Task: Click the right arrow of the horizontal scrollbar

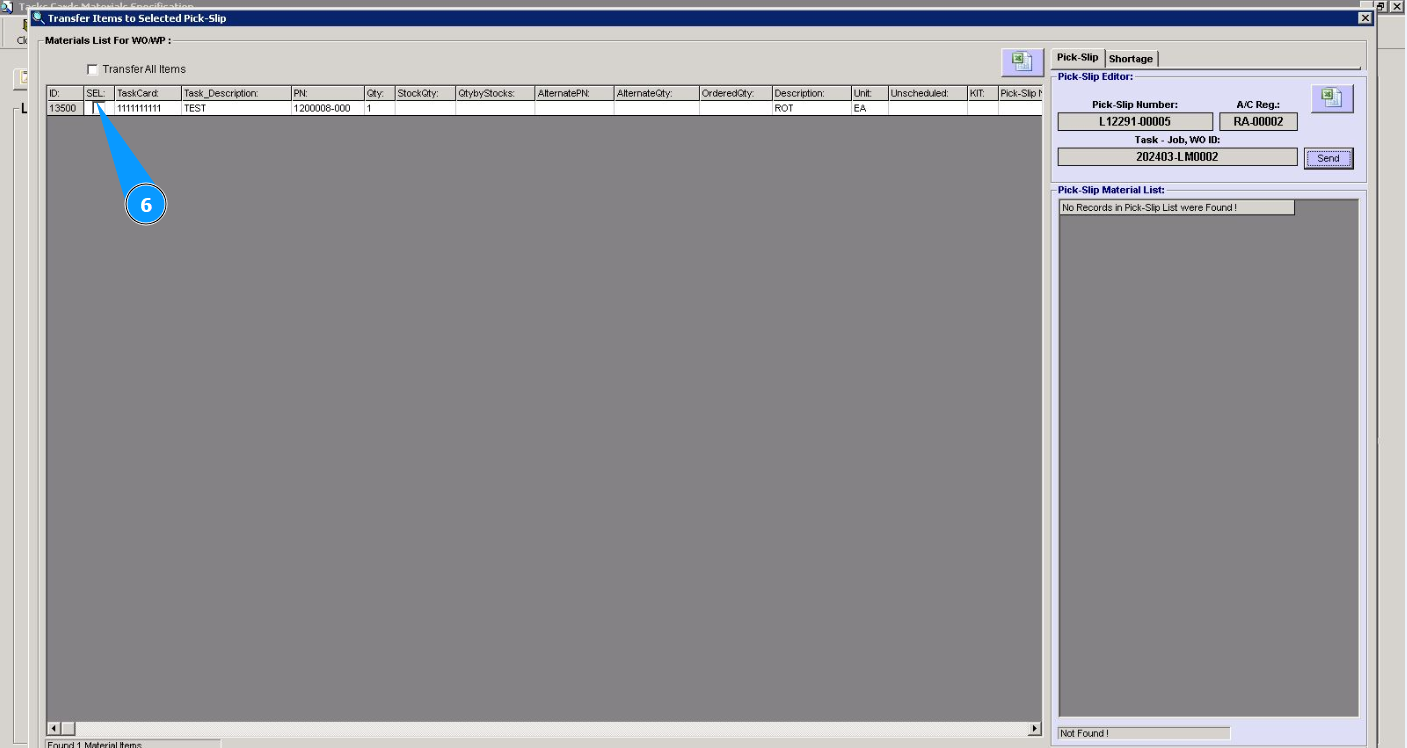Action: [x=1033, y=730]
